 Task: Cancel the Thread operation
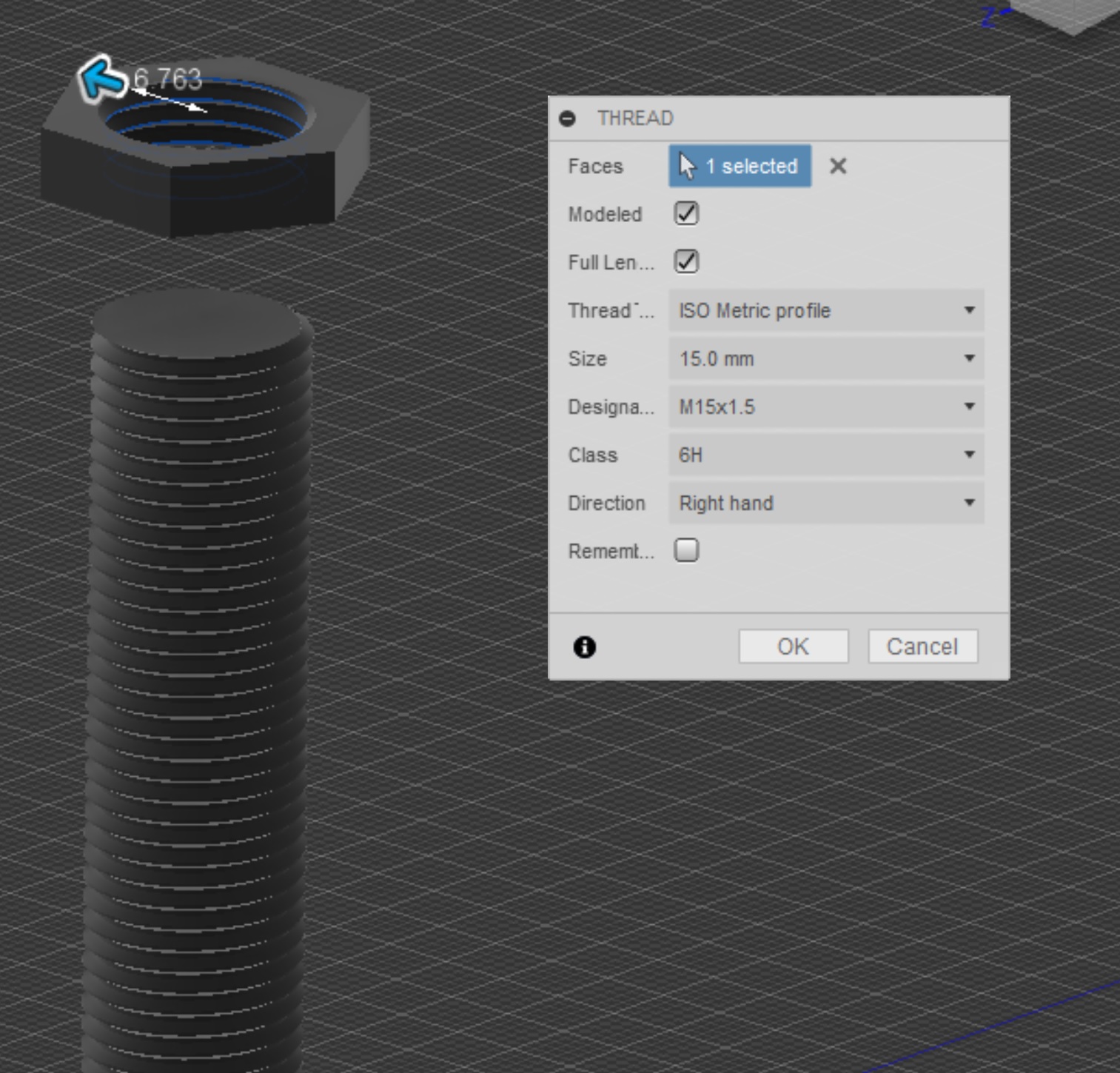922,646
